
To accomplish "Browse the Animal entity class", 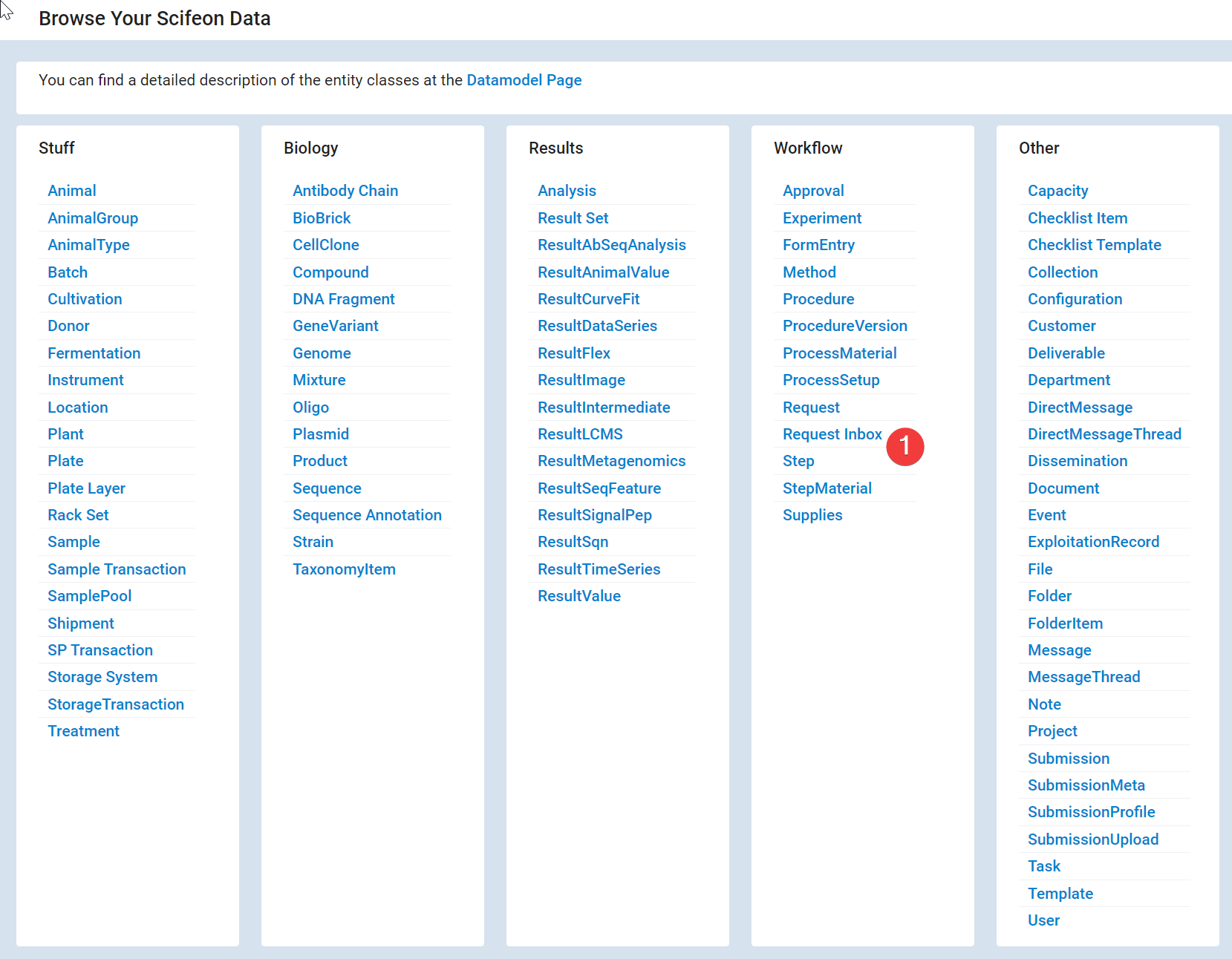I will (72, 191).
